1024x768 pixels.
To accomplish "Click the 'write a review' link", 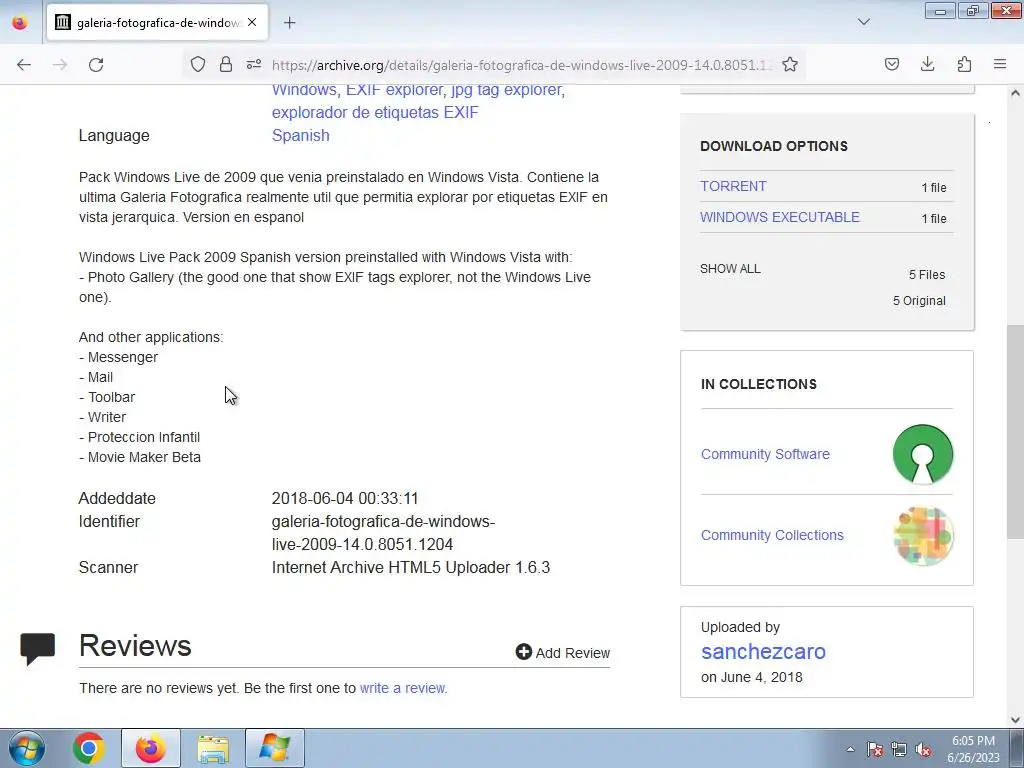I will 403,688.
